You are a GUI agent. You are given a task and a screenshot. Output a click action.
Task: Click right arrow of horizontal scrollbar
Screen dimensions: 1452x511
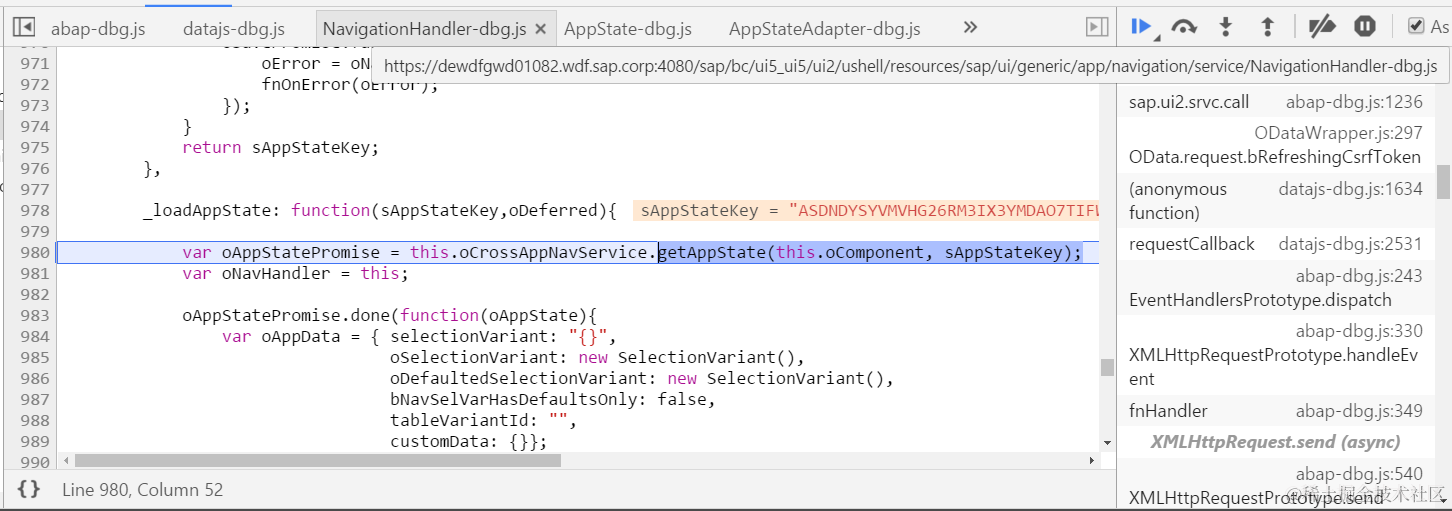pos(1092,461)
